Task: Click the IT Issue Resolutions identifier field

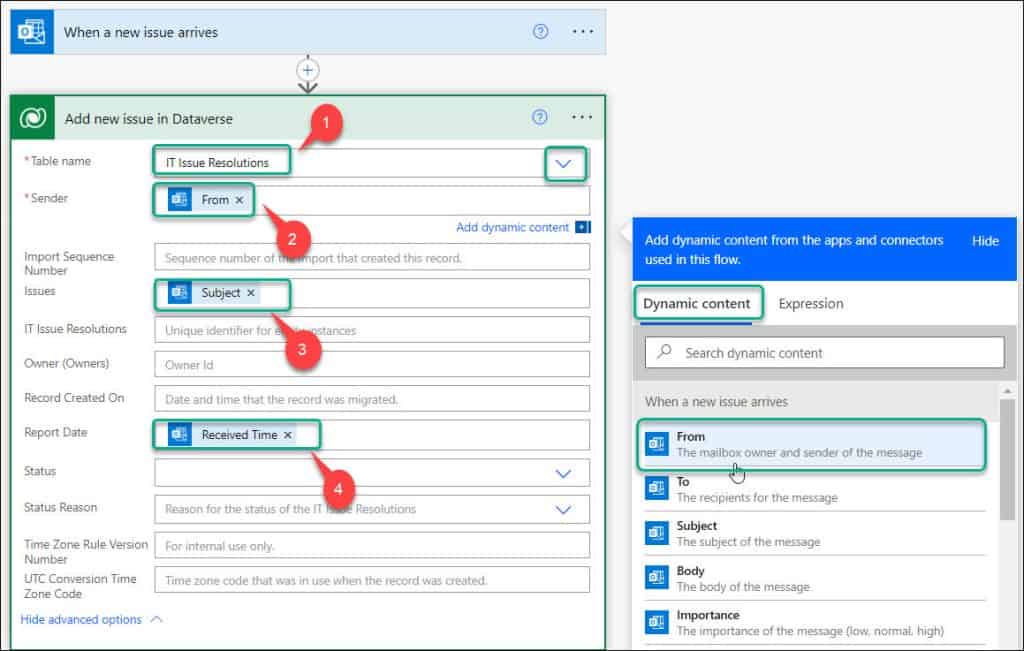Action: (372, 330)
